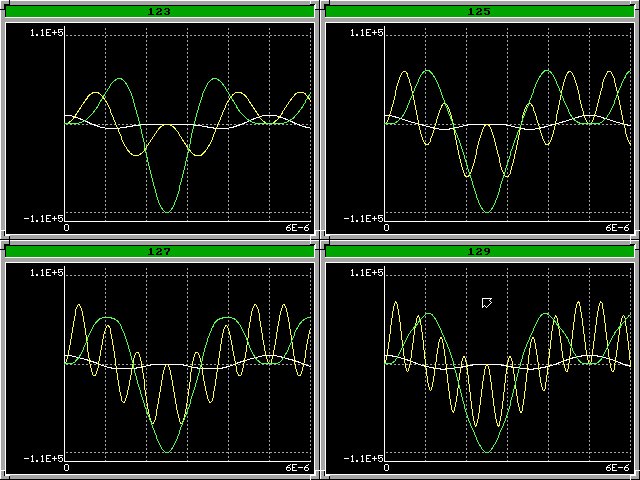Click the green title bar labeled 127
The height and width of the screenshot is (480, 640).
click(159, 251)
